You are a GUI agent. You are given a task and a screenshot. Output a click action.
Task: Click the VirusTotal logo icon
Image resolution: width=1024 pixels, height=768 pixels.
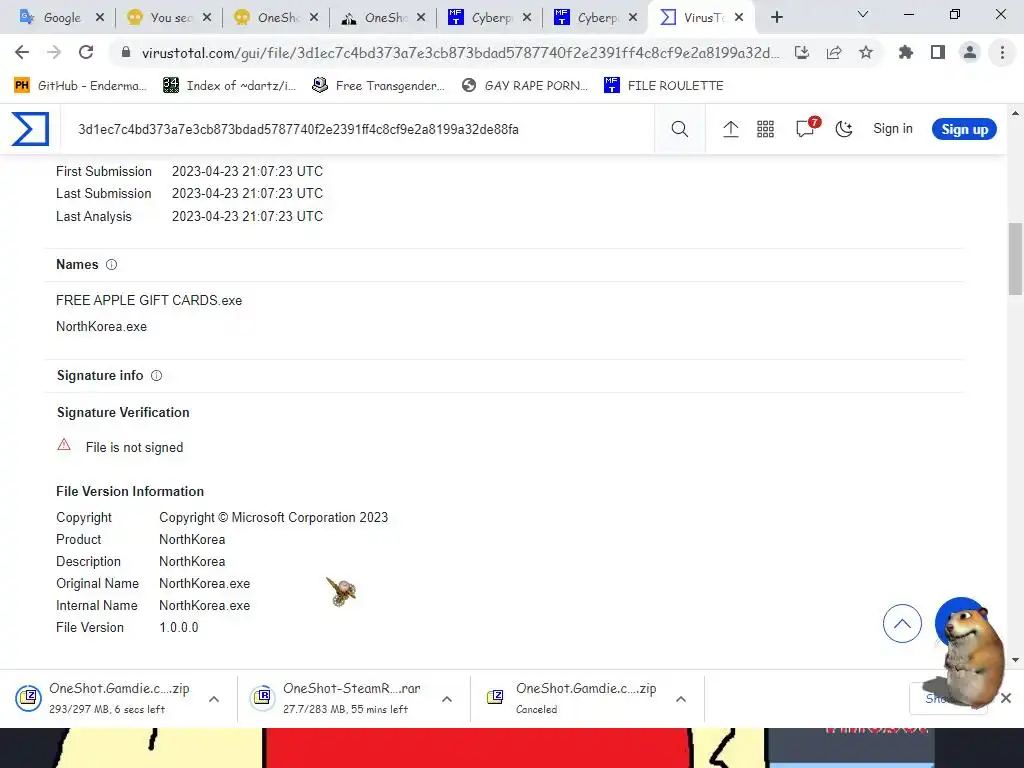tap(30, 129)
